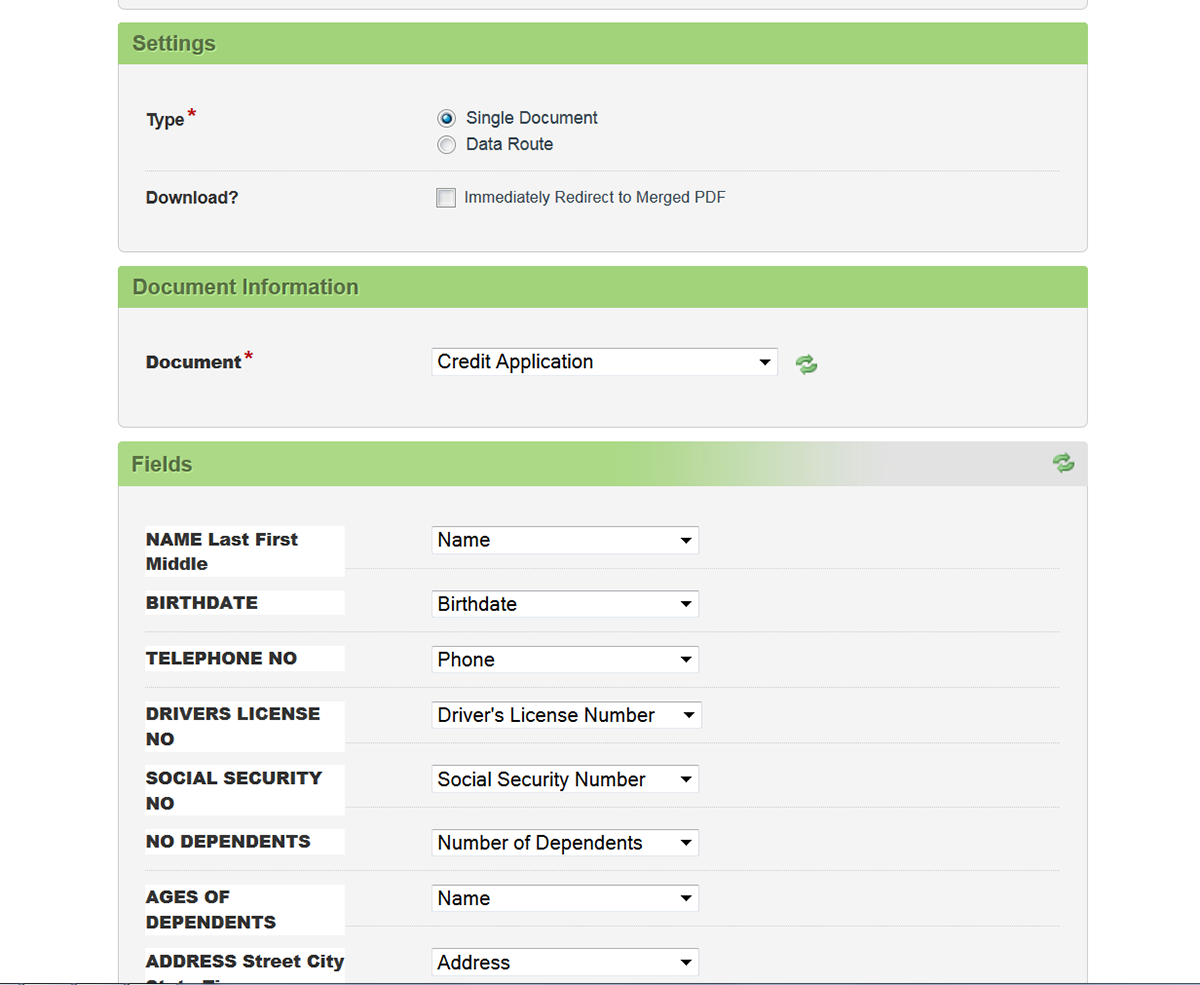Image resolution: width=1200 pixels, height=985 pixels.
Task: Click the DRIVERS LICENSE NO label
Action: pos(233,726)
